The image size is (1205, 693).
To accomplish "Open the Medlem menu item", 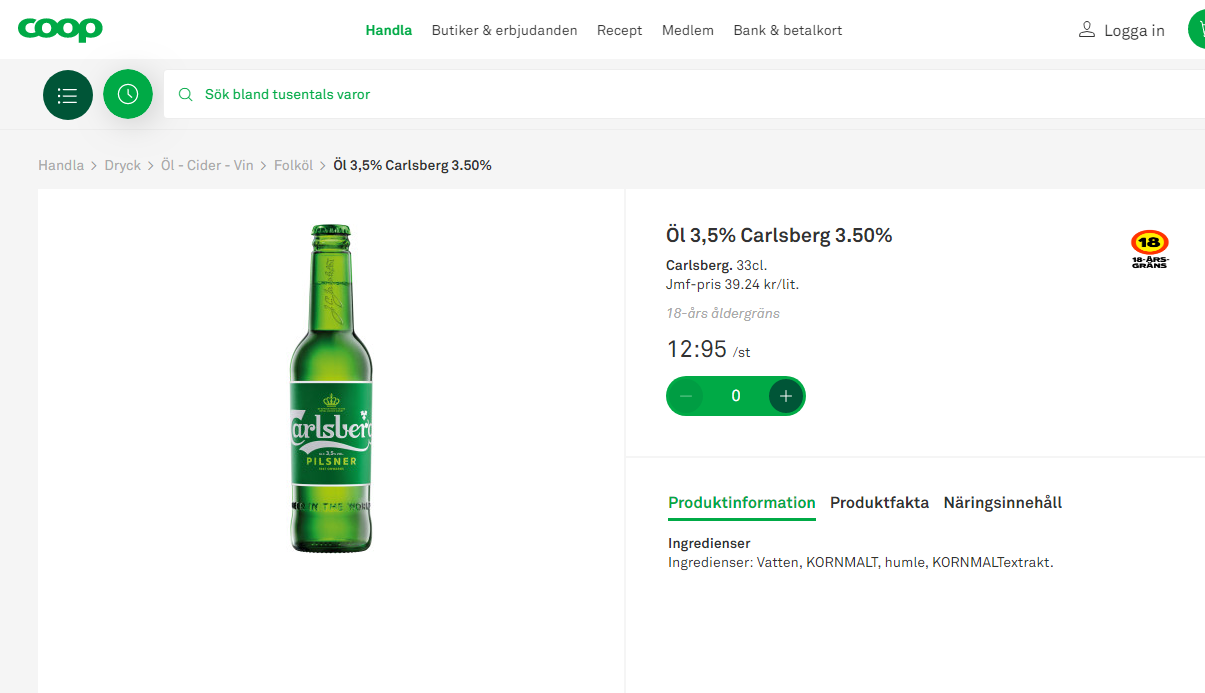I will point(688,30).
